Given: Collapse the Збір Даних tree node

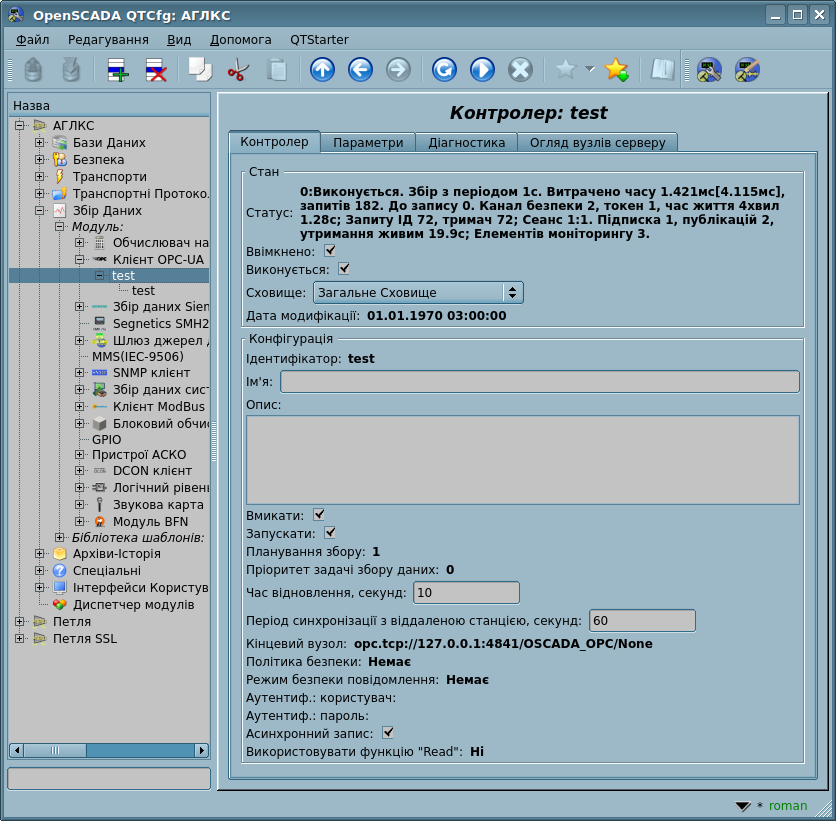Looking at the screenshot, I should [x=40, y=211].
